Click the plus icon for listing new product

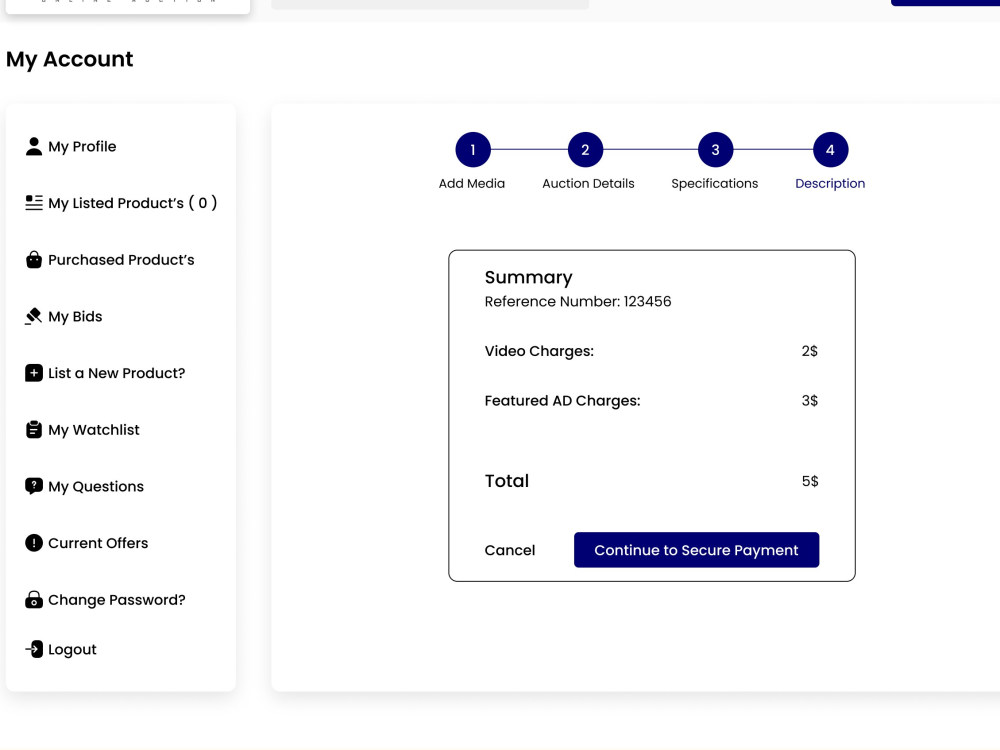pos(34,373)
